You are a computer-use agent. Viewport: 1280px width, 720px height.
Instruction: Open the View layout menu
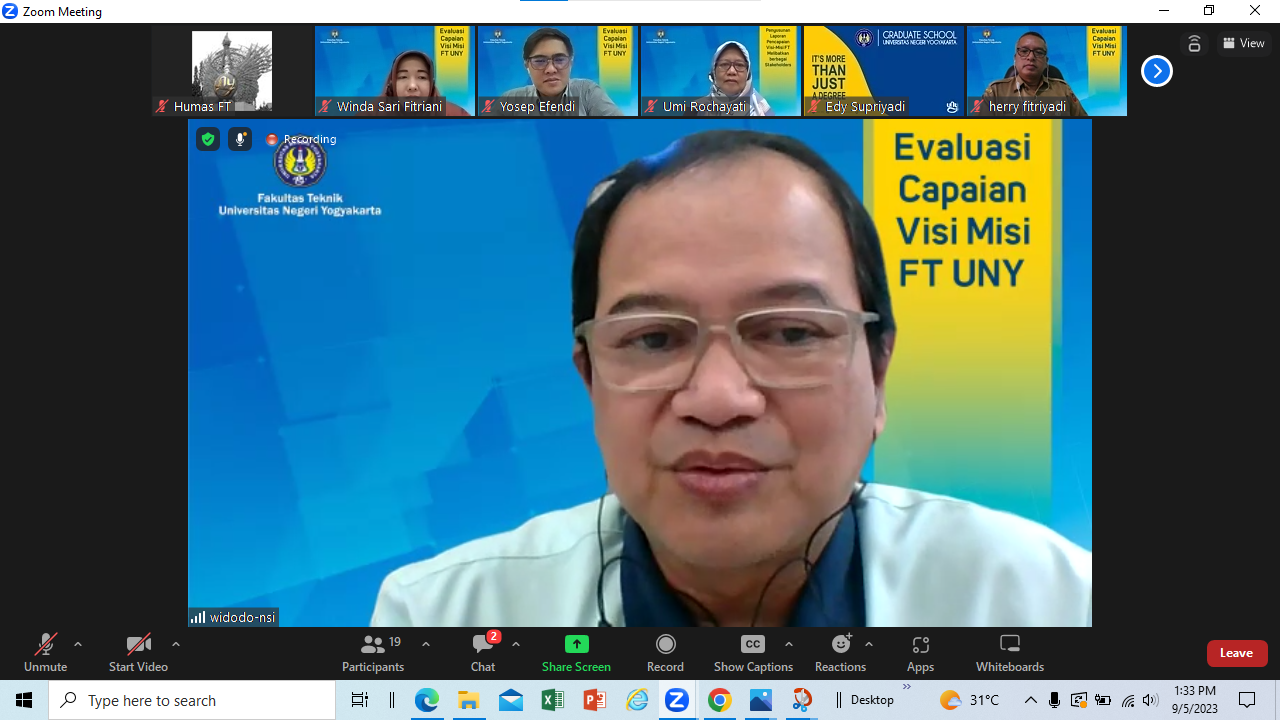click(1243, 43)
